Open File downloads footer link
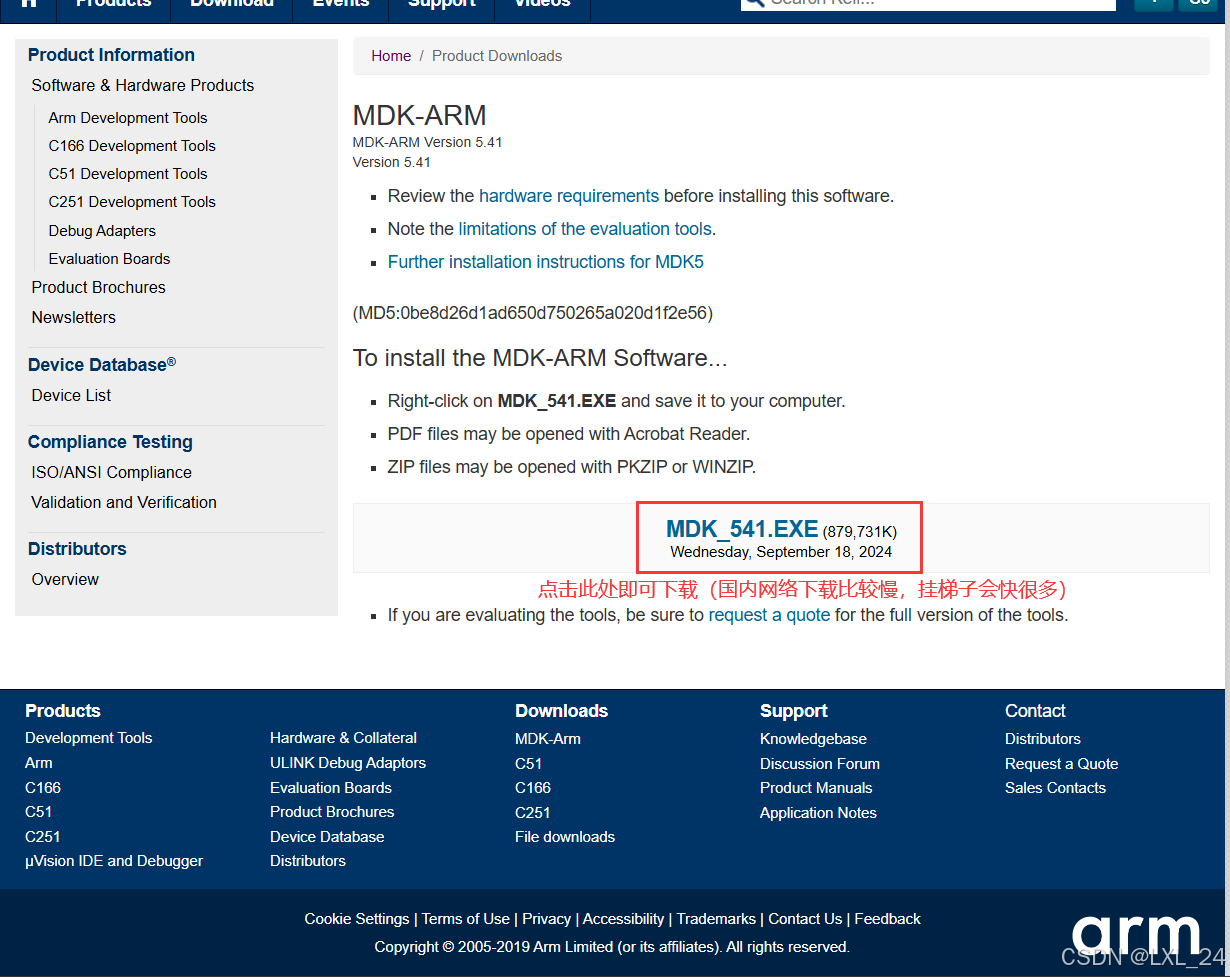The height and width of the screenshot is (977, 1230). coord(565,837)
